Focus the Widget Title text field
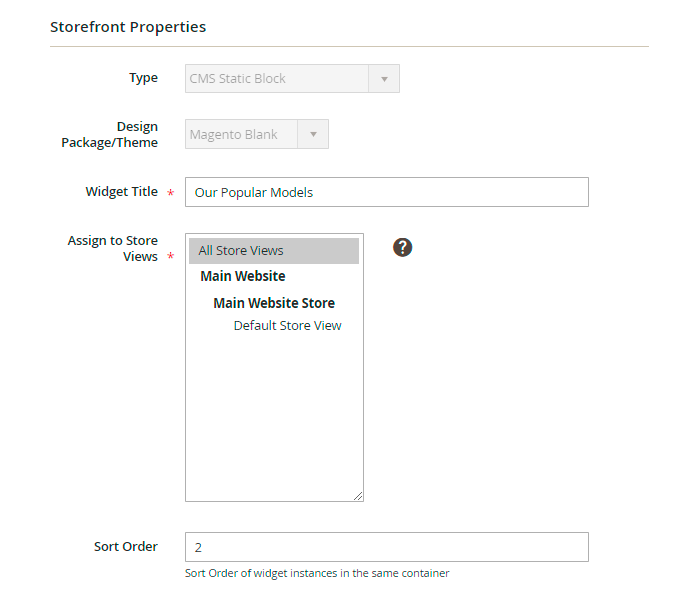682x602 pixels. [x=386, y=192]
